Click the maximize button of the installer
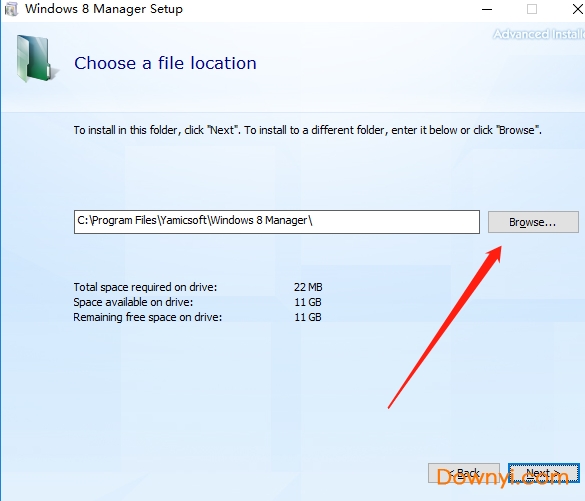585x501 pixels. 532,9
